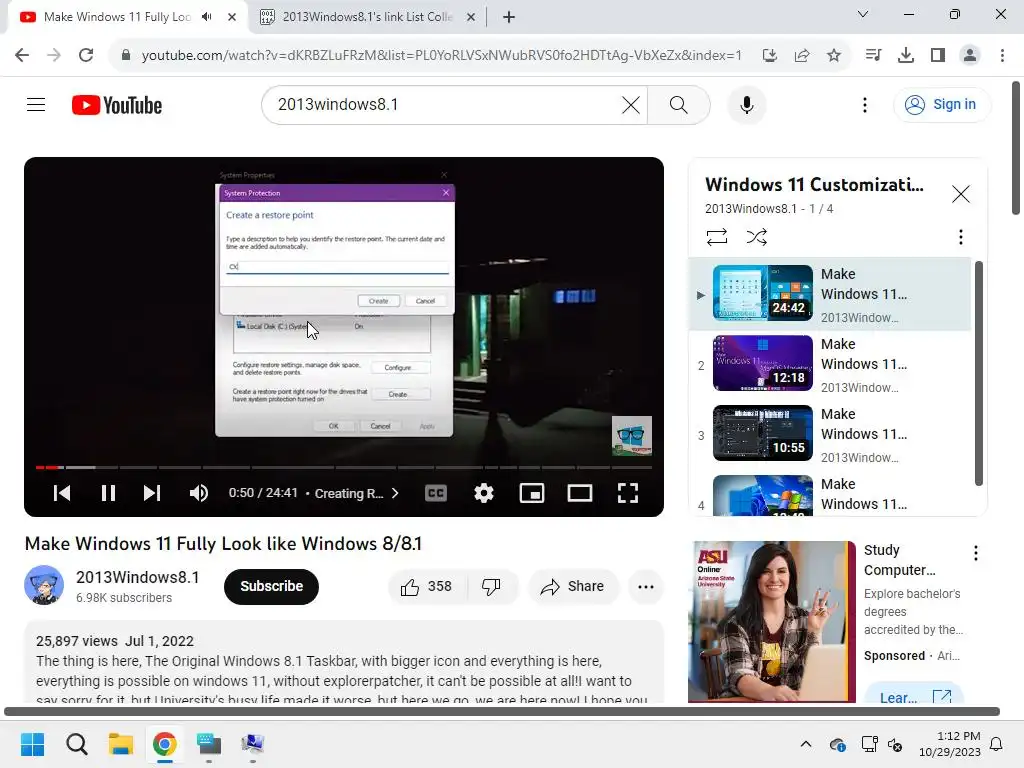
Task: Toggle shuffle playlist
Action: click(x=756, y=236)
